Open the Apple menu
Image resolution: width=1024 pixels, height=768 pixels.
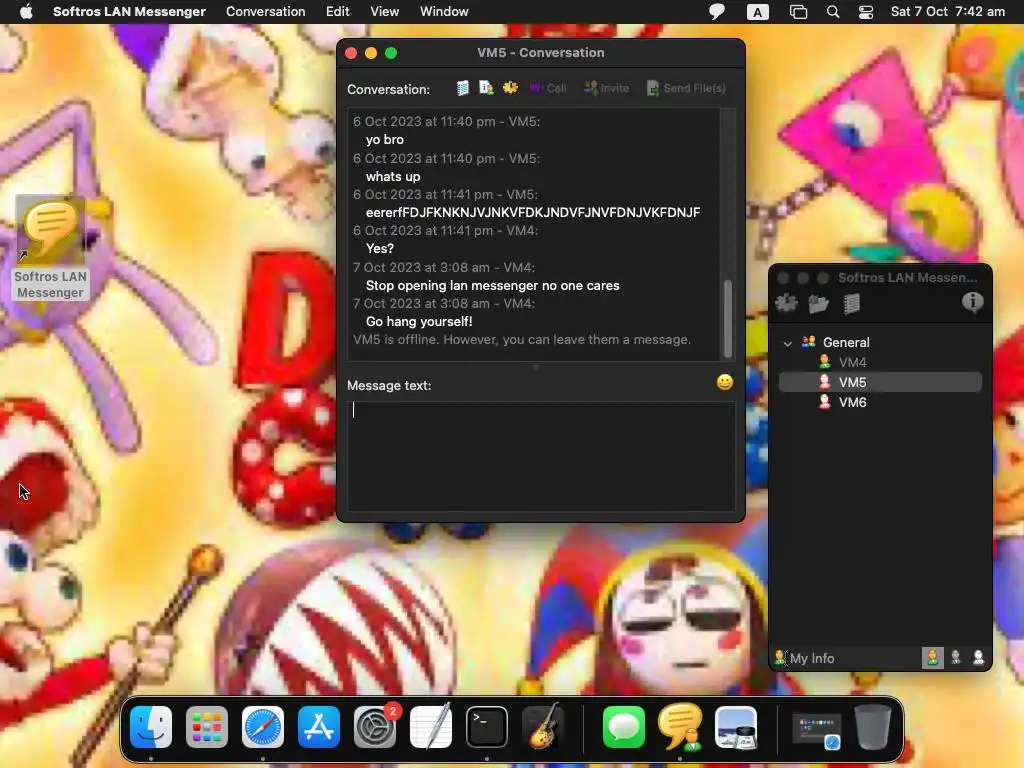26,12
